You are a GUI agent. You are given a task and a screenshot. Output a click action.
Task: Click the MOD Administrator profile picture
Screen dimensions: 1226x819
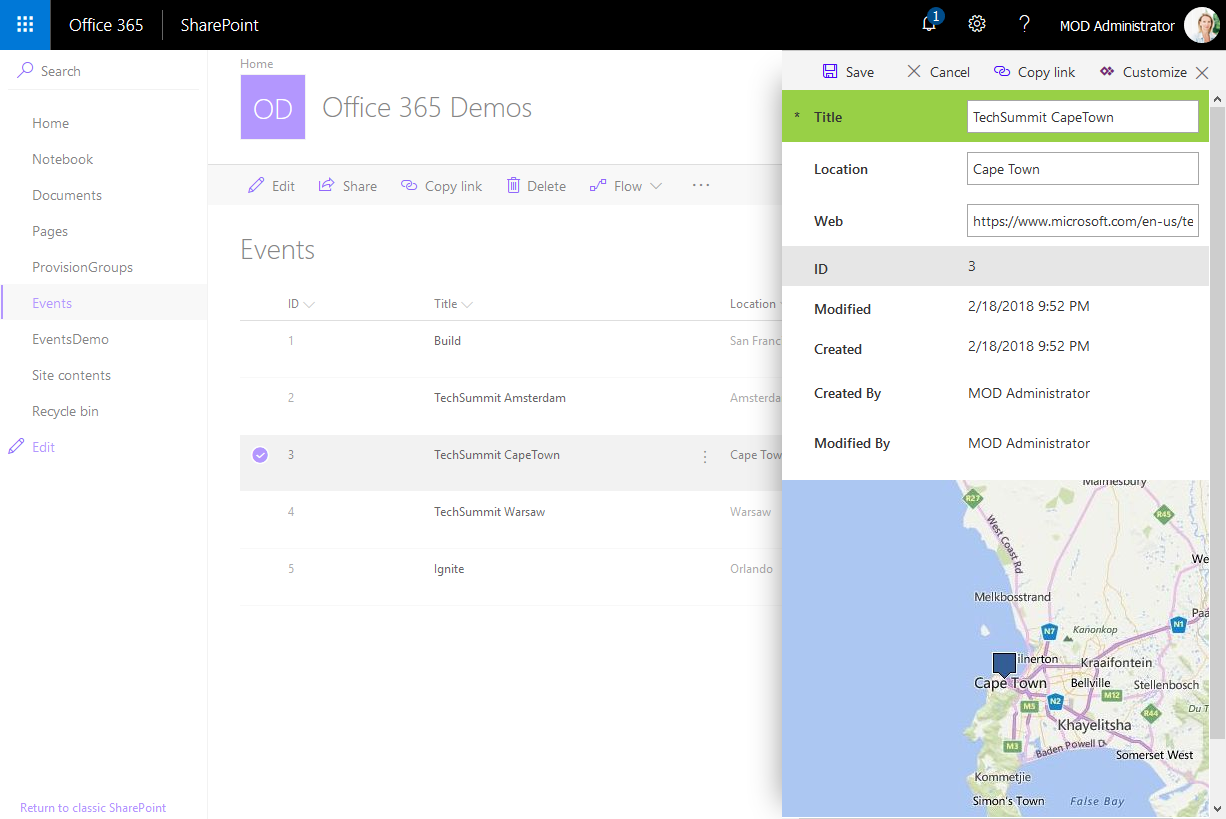click(1201, 25)
